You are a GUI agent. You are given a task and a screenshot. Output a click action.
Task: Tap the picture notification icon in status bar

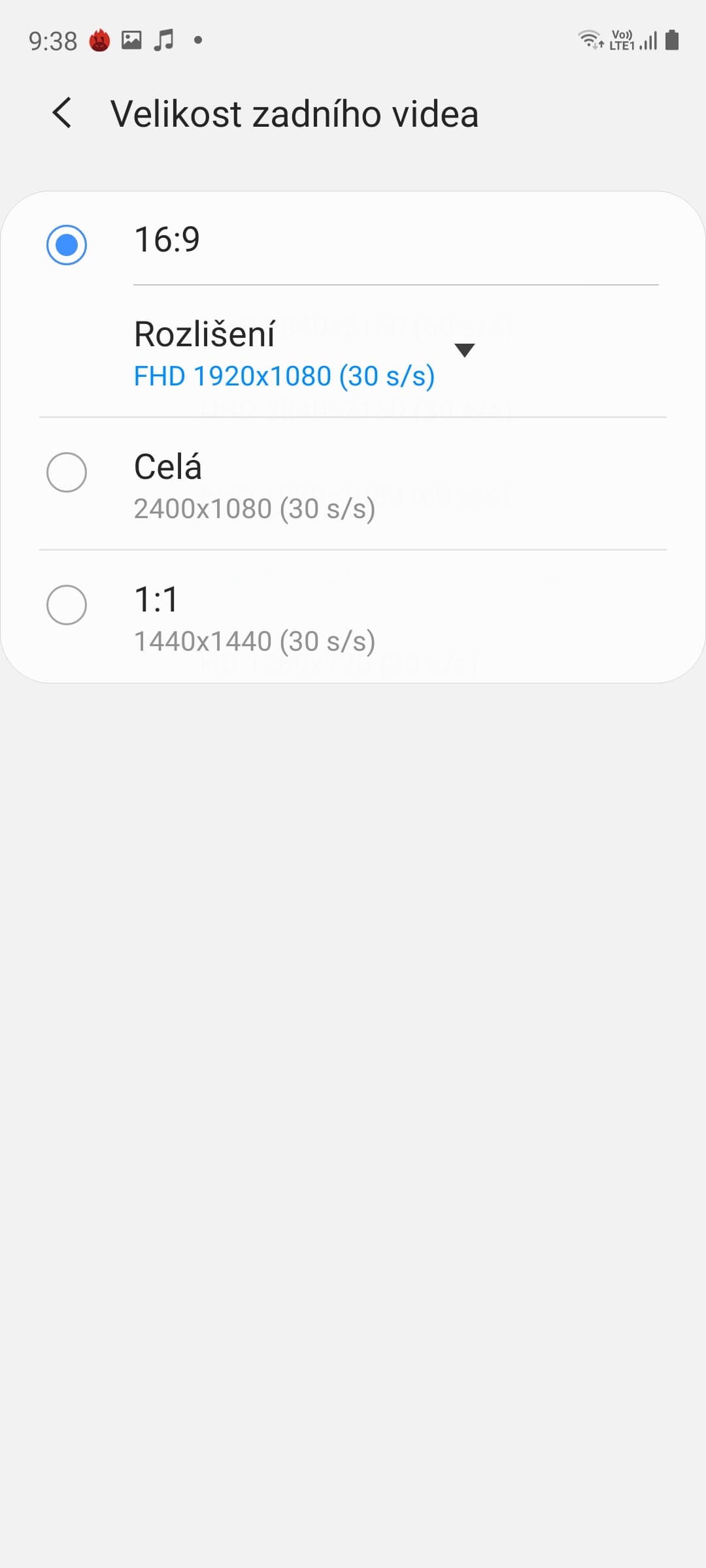coord(131,41)
